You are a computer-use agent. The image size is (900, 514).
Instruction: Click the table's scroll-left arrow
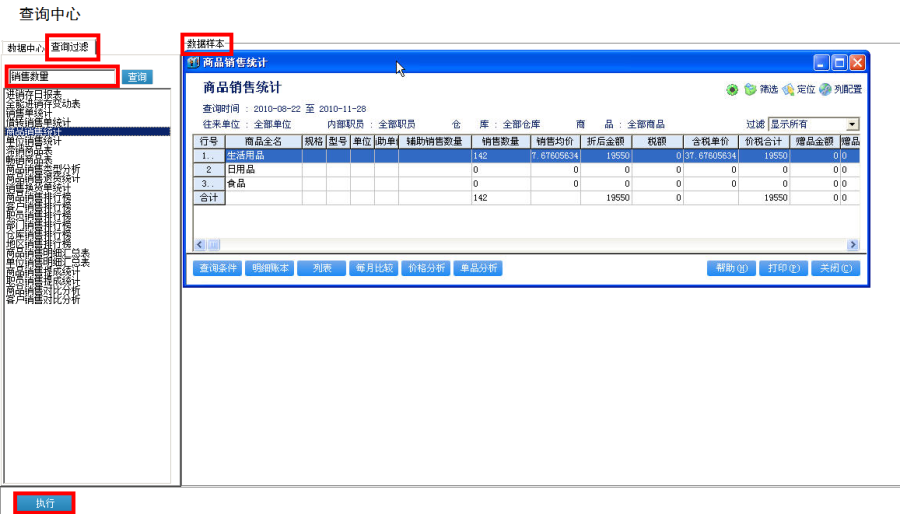click(x=199, y=245)
